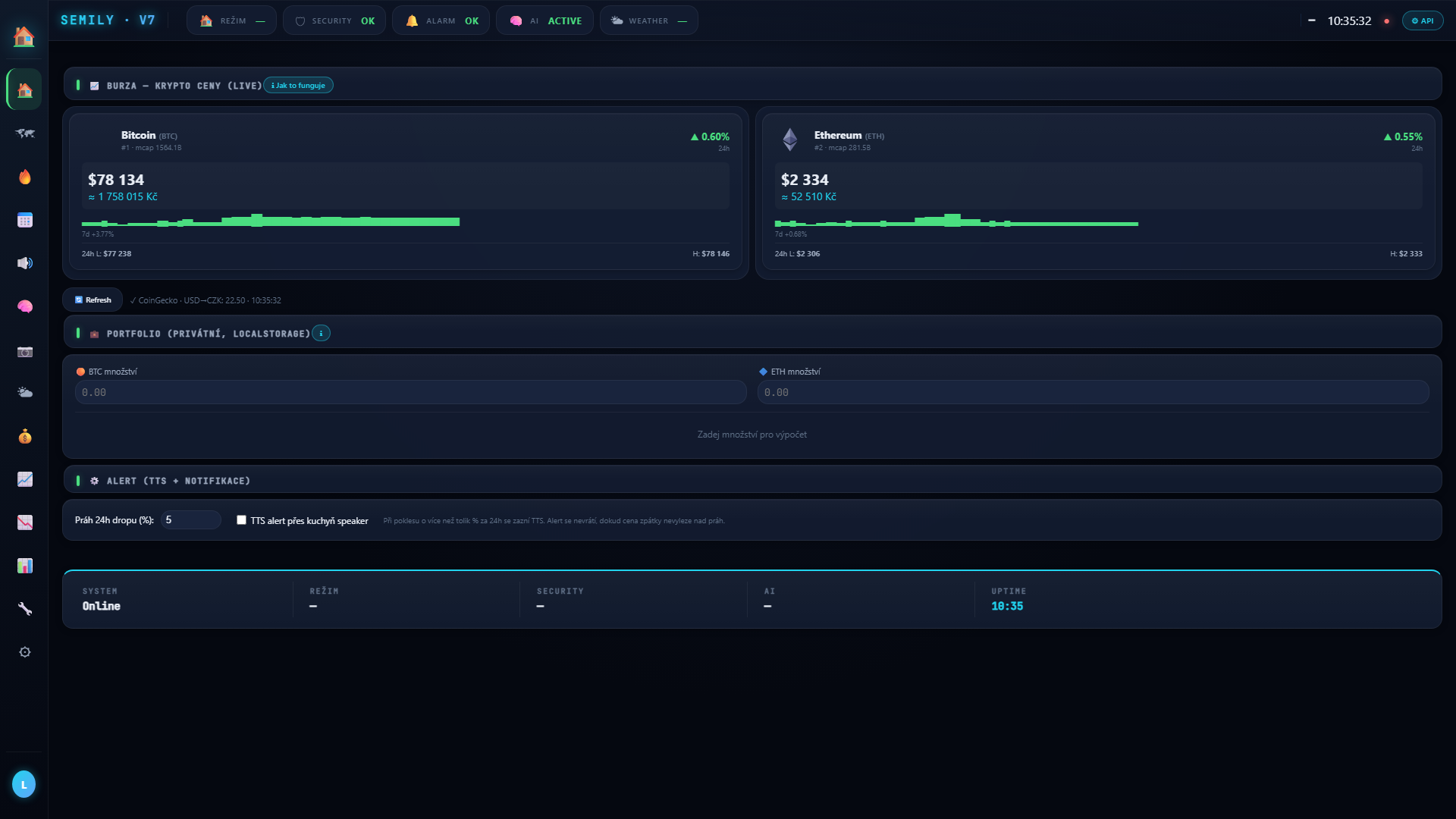Open the wrench tools sidebar icon
Image resolution: width=1456 pixels, height=819 pixels.
[25, 609]
